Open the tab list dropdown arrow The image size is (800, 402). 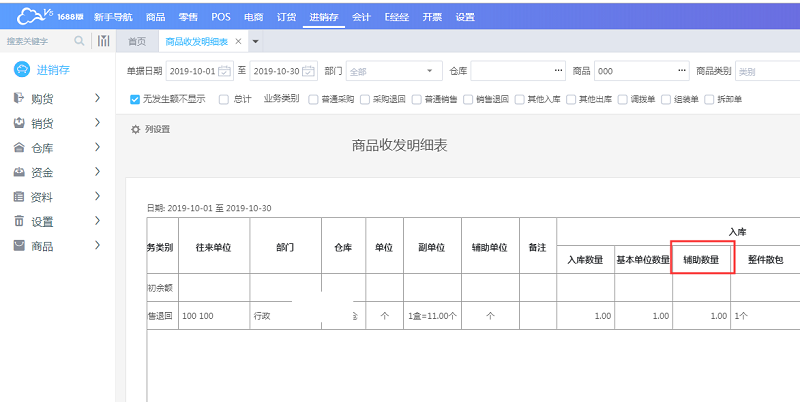(256, 41)
